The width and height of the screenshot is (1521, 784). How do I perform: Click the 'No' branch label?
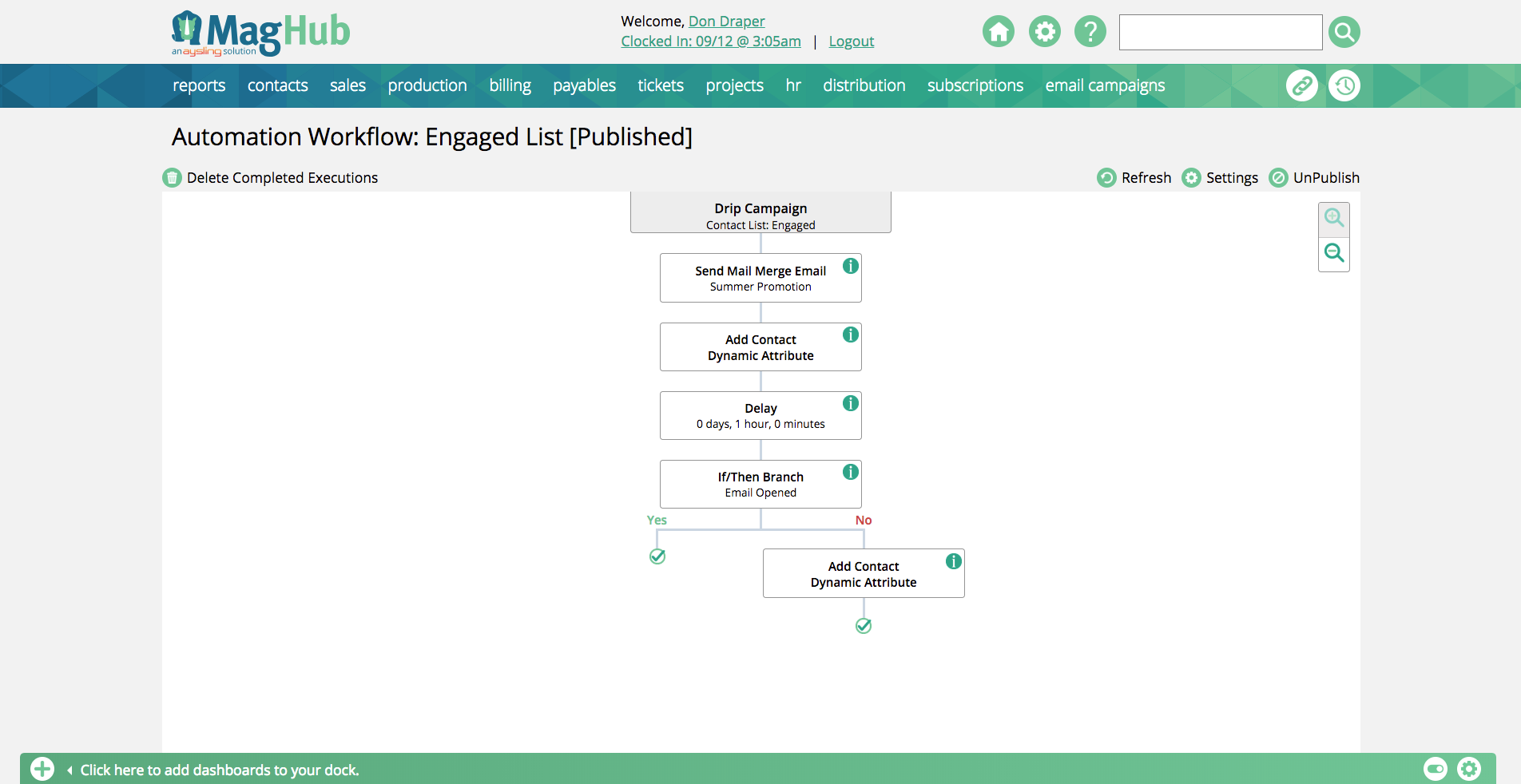pyautogui.click(x=864, y=520)
